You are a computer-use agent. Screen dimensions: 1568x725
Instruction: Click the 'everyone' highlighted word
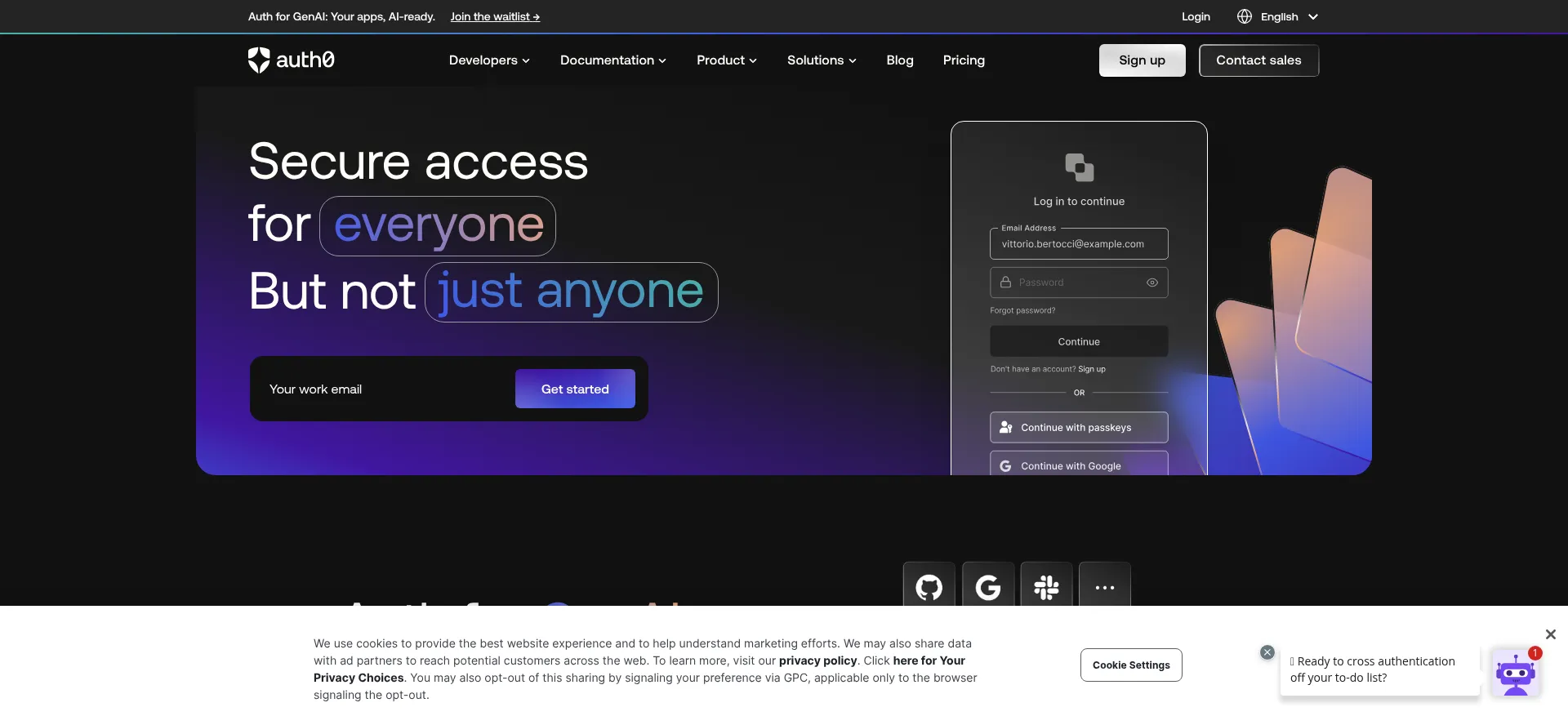coord(438,225)
